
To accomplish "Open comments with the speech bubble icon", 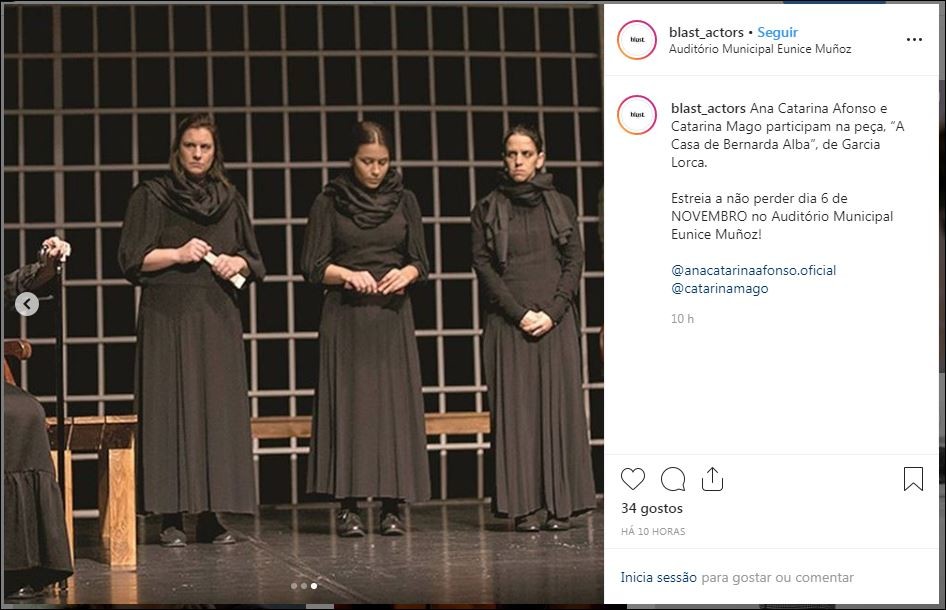I will pos(673,479).
